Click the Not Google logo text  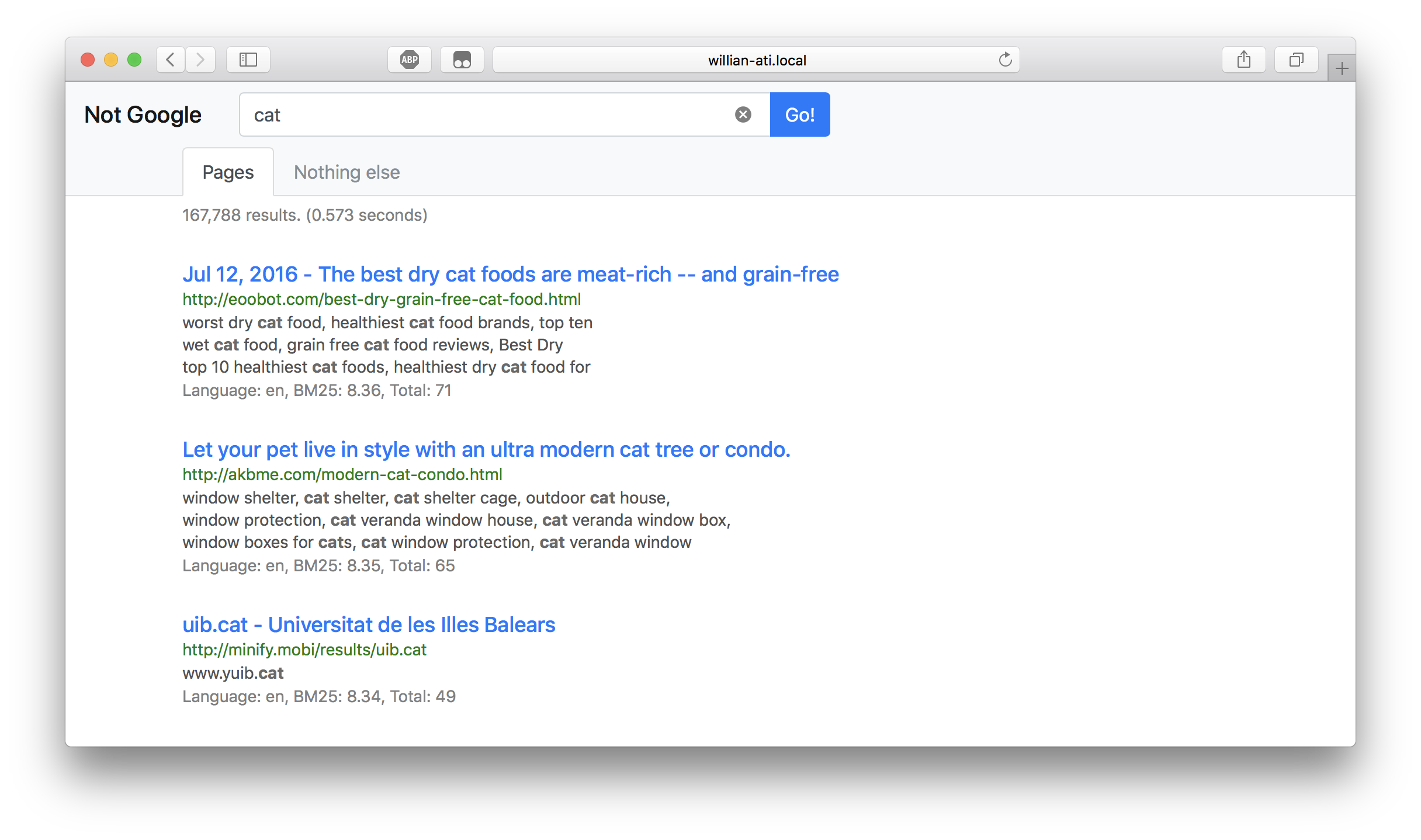coord(143,114)
